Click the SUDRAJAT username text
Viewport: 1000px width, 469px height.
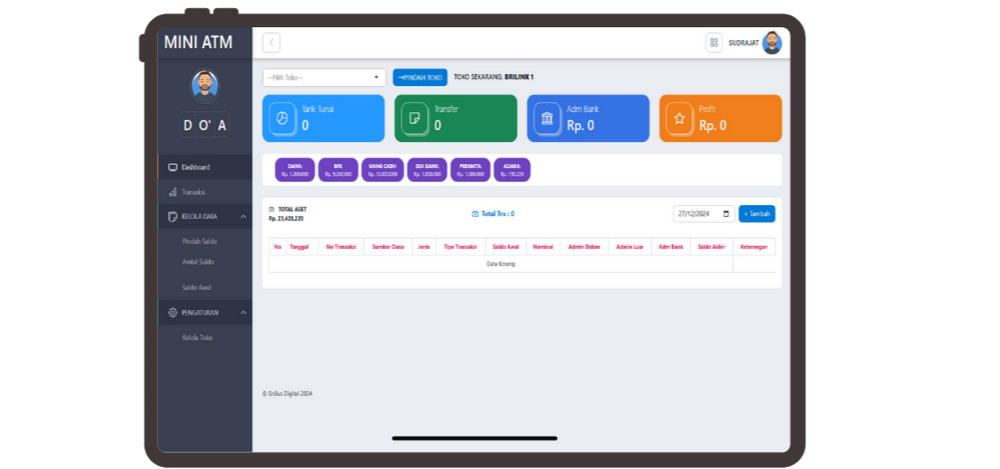744,43
